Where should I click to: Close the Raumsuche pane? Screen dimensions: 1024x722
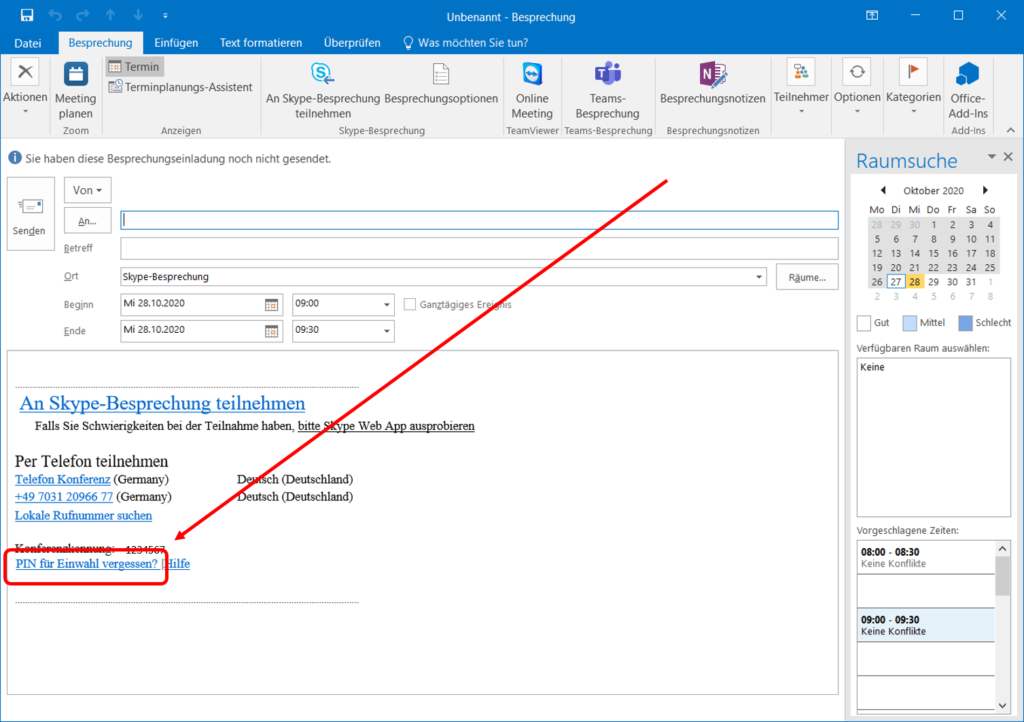[1008, 157]
